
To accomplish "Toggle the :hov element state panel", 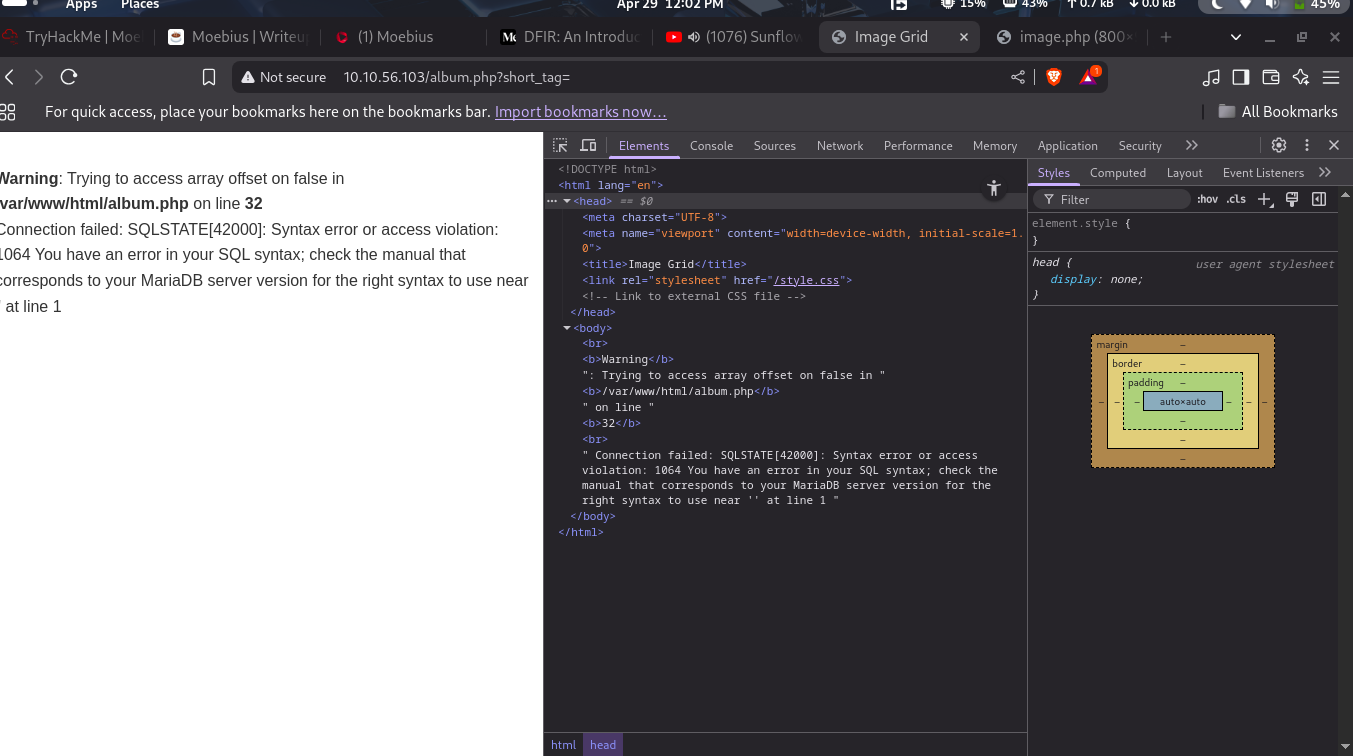I will click(x=1208, y=199).
